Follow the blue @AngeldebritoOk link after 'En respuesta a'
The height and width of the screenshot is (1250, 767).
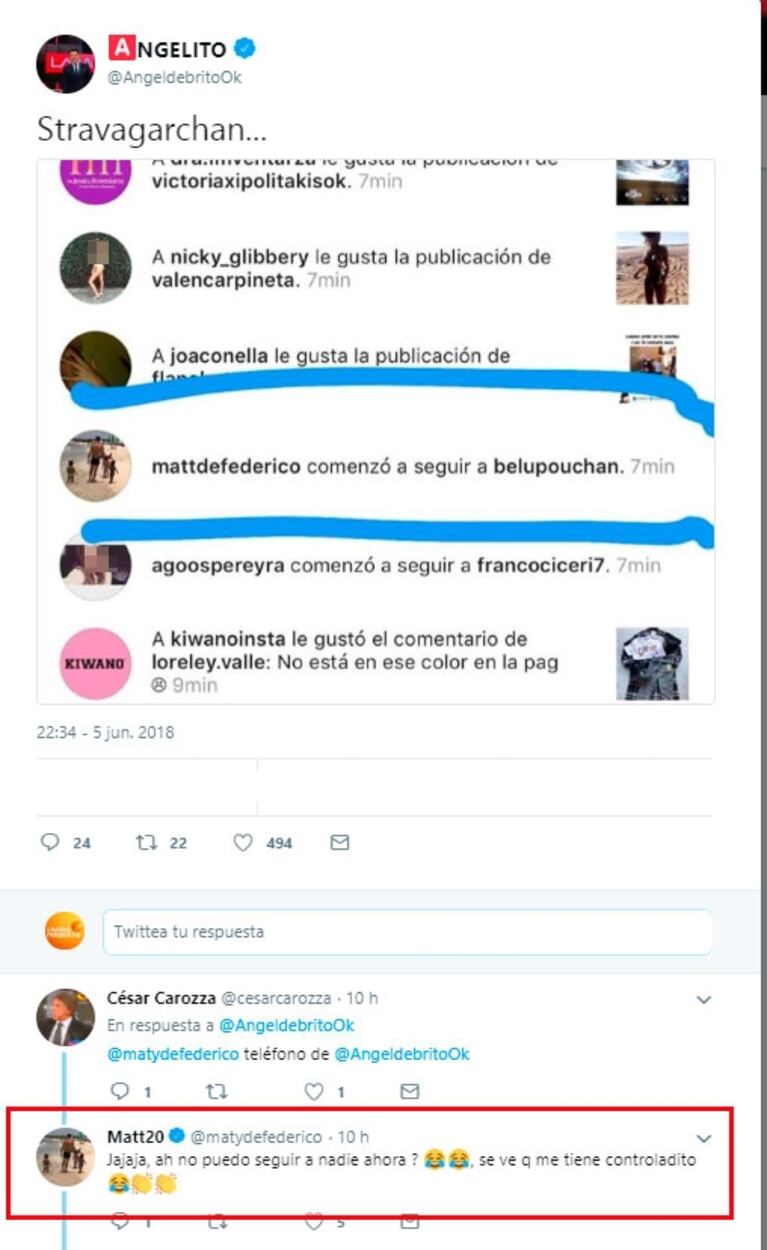(286, 1025)
